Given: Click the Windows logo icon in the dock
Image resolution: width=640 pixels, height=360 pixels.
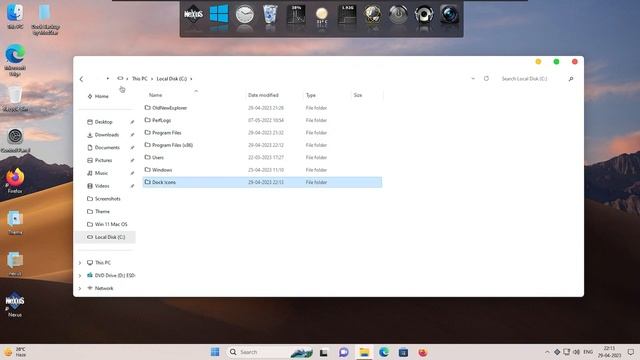Looking at the screenshot, I should 219,14.
